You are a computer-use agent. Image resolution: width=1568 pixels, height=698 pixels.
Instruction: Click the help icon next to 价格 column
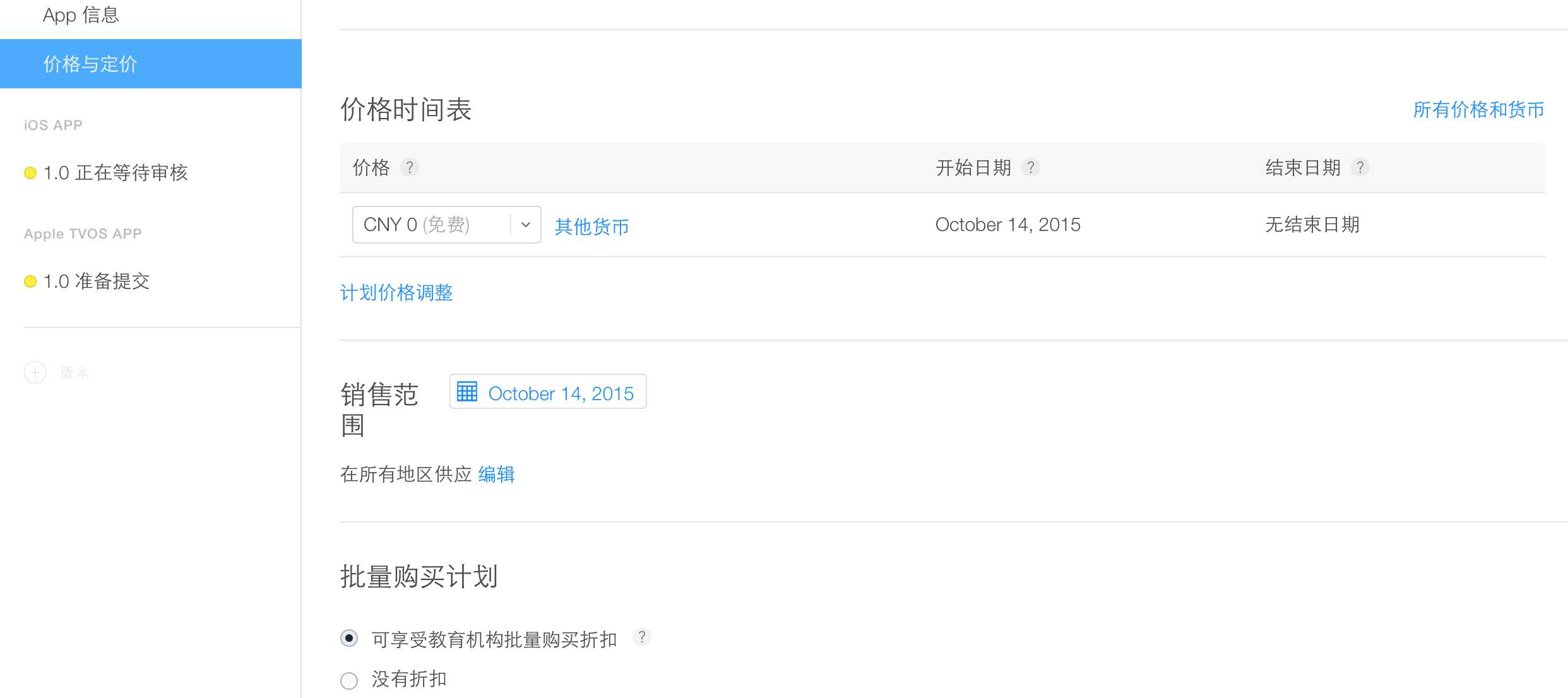click(410, 167)
